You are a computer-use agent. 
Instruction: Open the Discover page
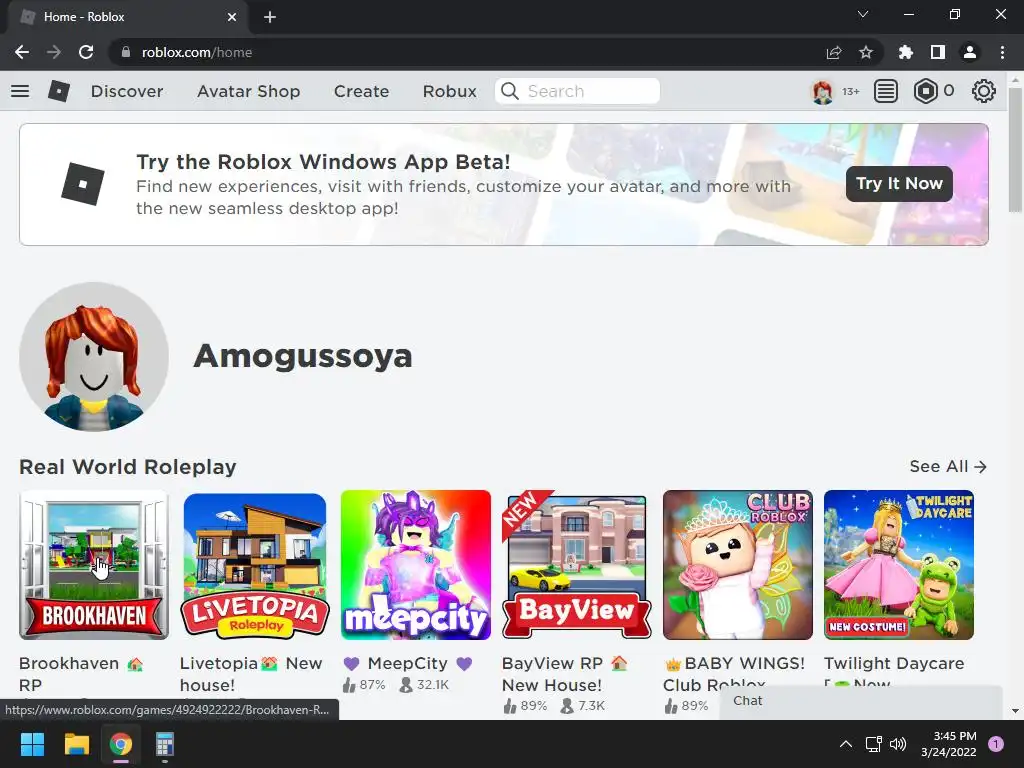click(x=127, y=91)
